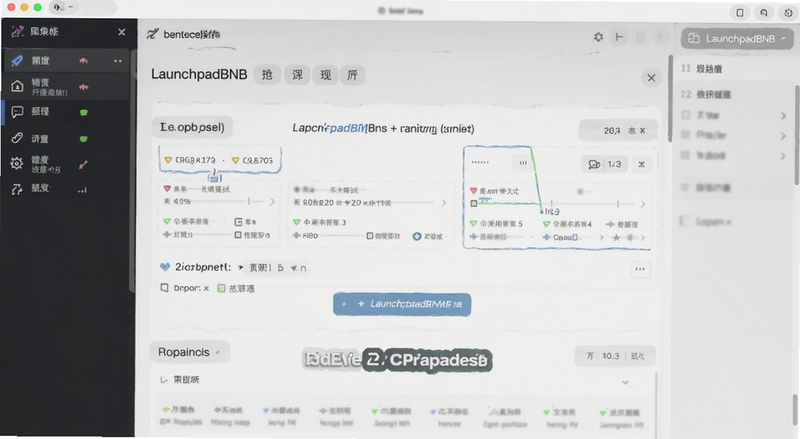Open the LaunchpadBNB dropdown at top right
The width and height of the screenshot is (800, 439).
coord(737,38)
